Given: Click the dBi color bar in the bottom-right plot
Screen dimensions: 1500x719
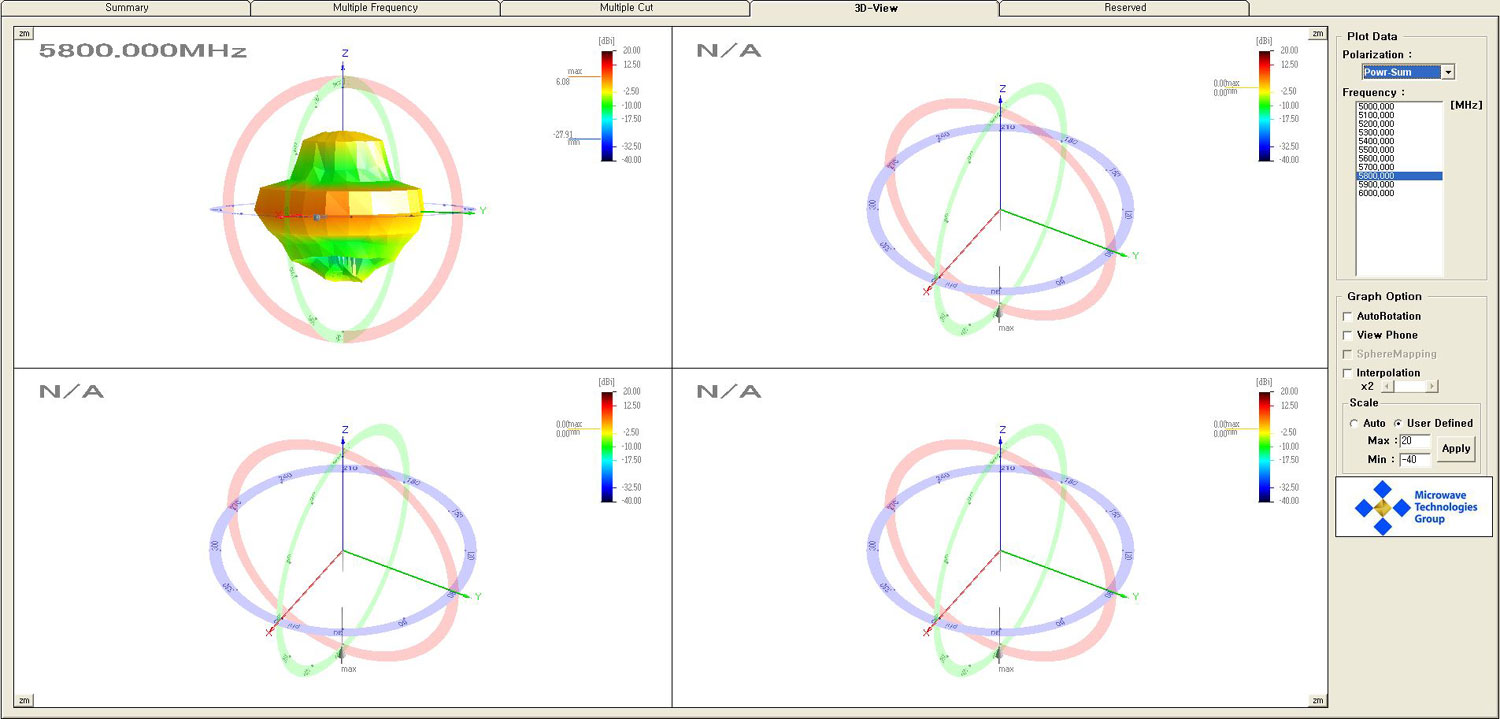Looking at the screenshot, I should pyautogui.click(x=1267, y=446).
